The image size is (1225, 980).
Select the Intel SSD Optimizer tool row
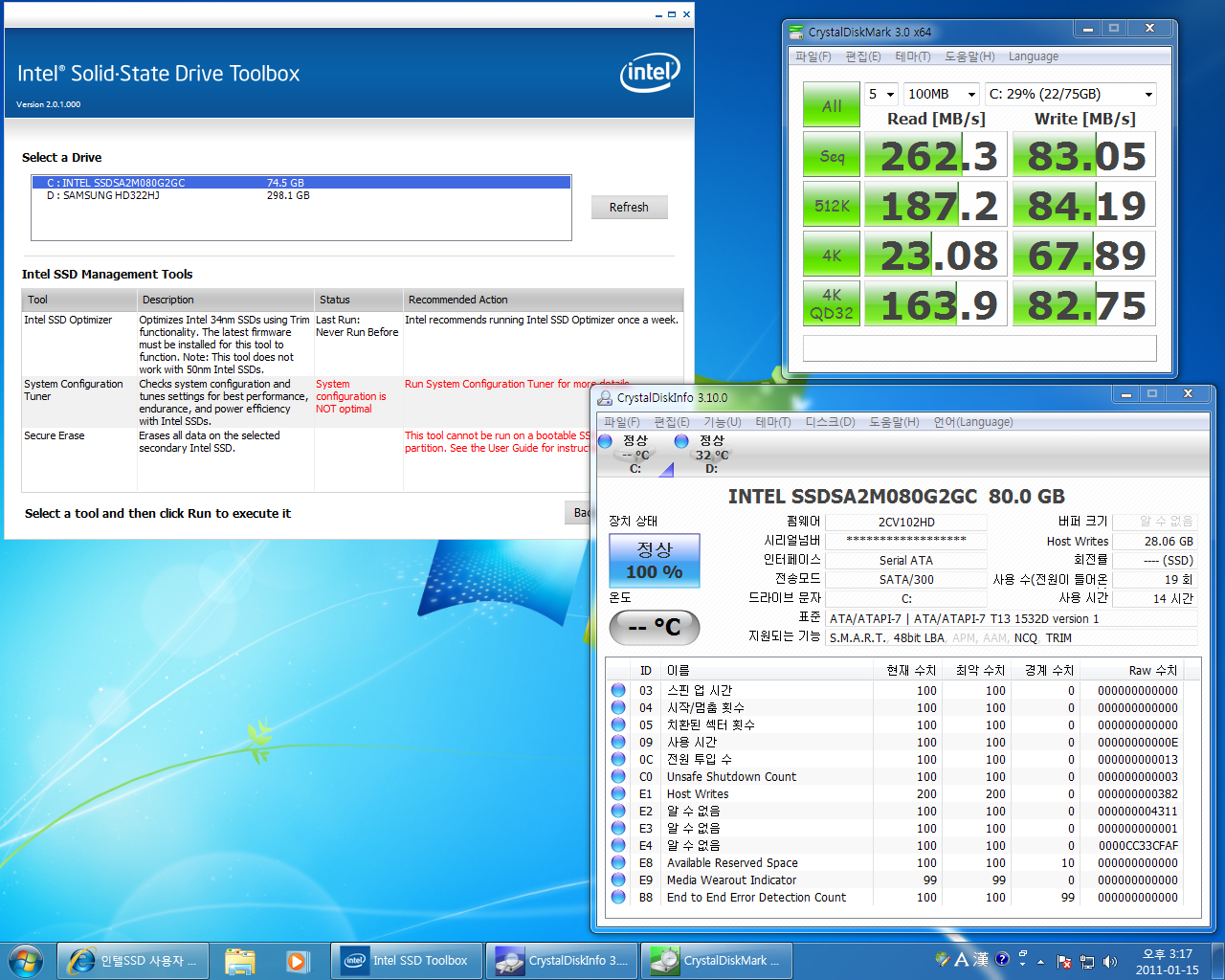[352, 345]
